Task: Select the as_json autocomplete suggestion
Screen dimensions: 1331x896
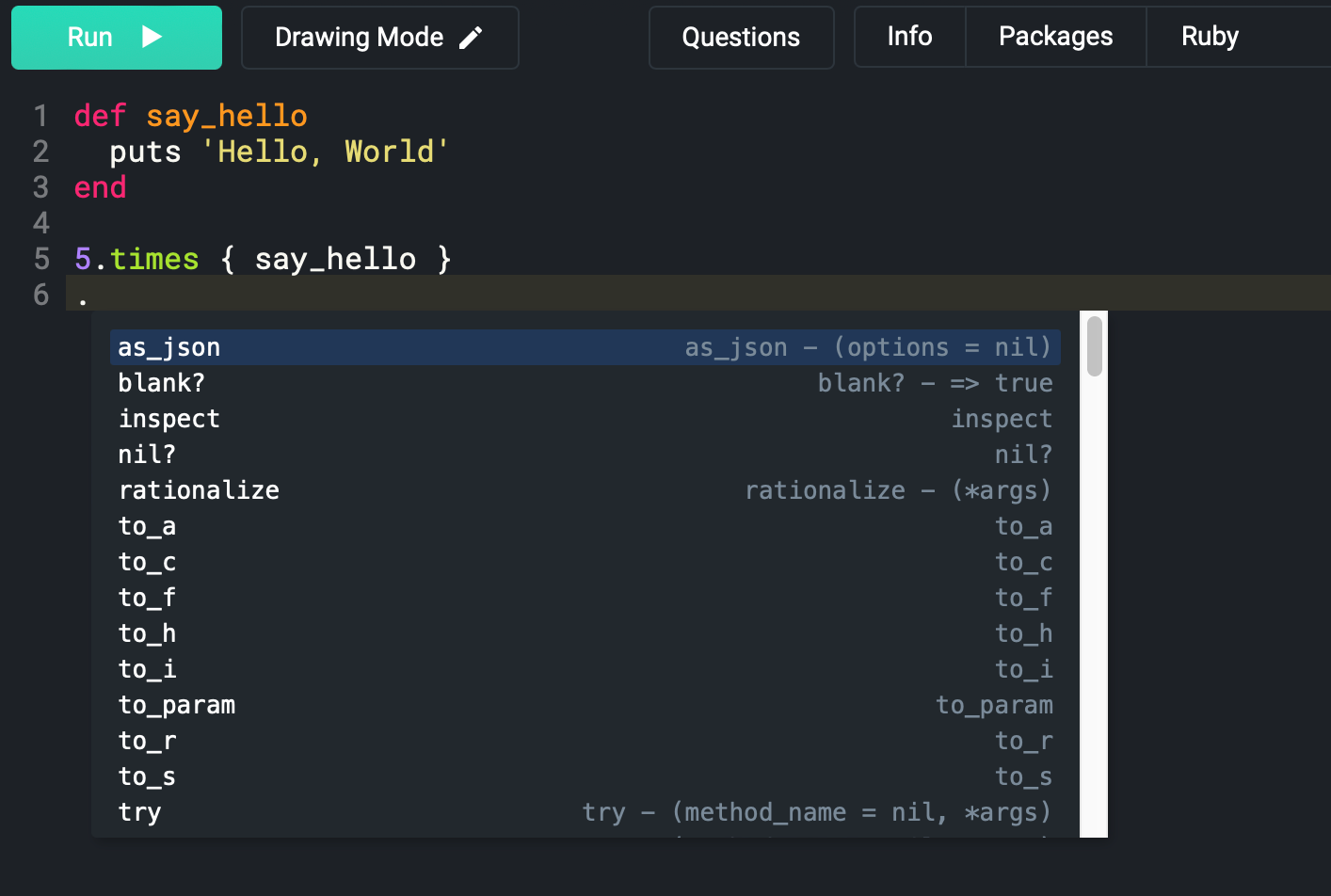Action: (585, 347)
